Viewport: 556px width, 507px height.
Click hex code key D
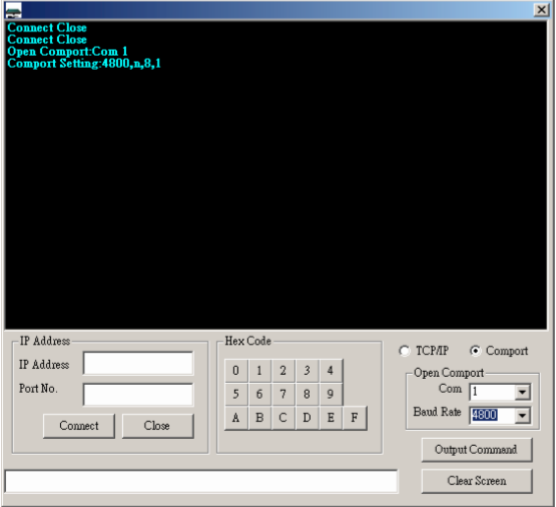[307, 418]
